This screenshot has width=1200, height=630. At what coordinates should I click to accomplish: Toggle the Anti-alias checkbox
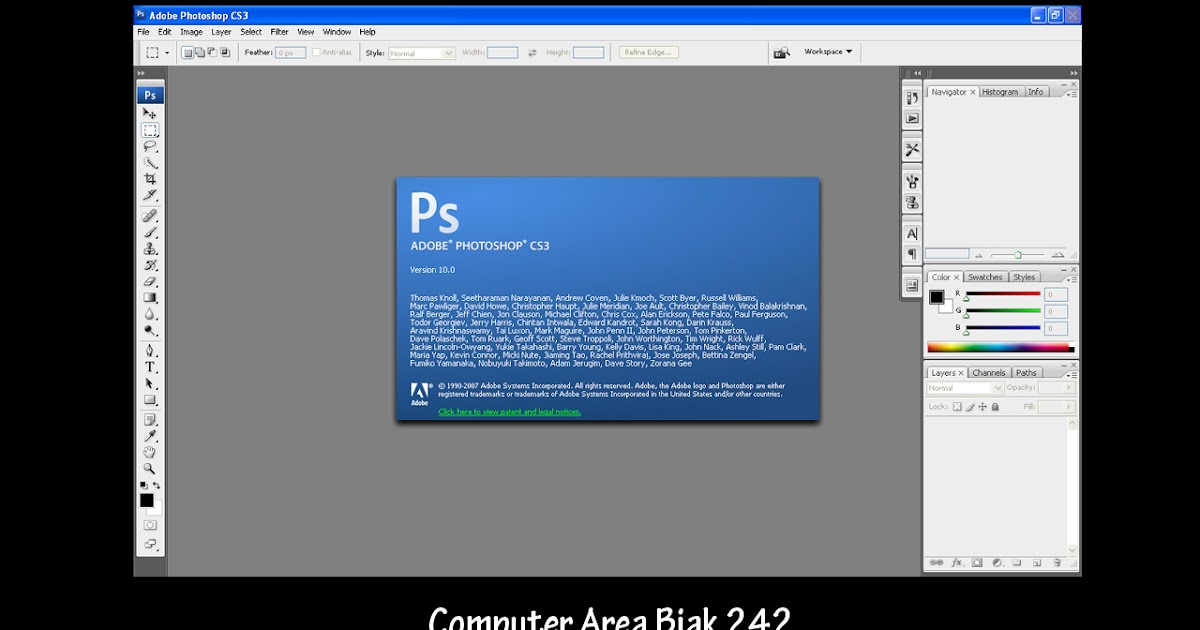(x=316, y=52)
